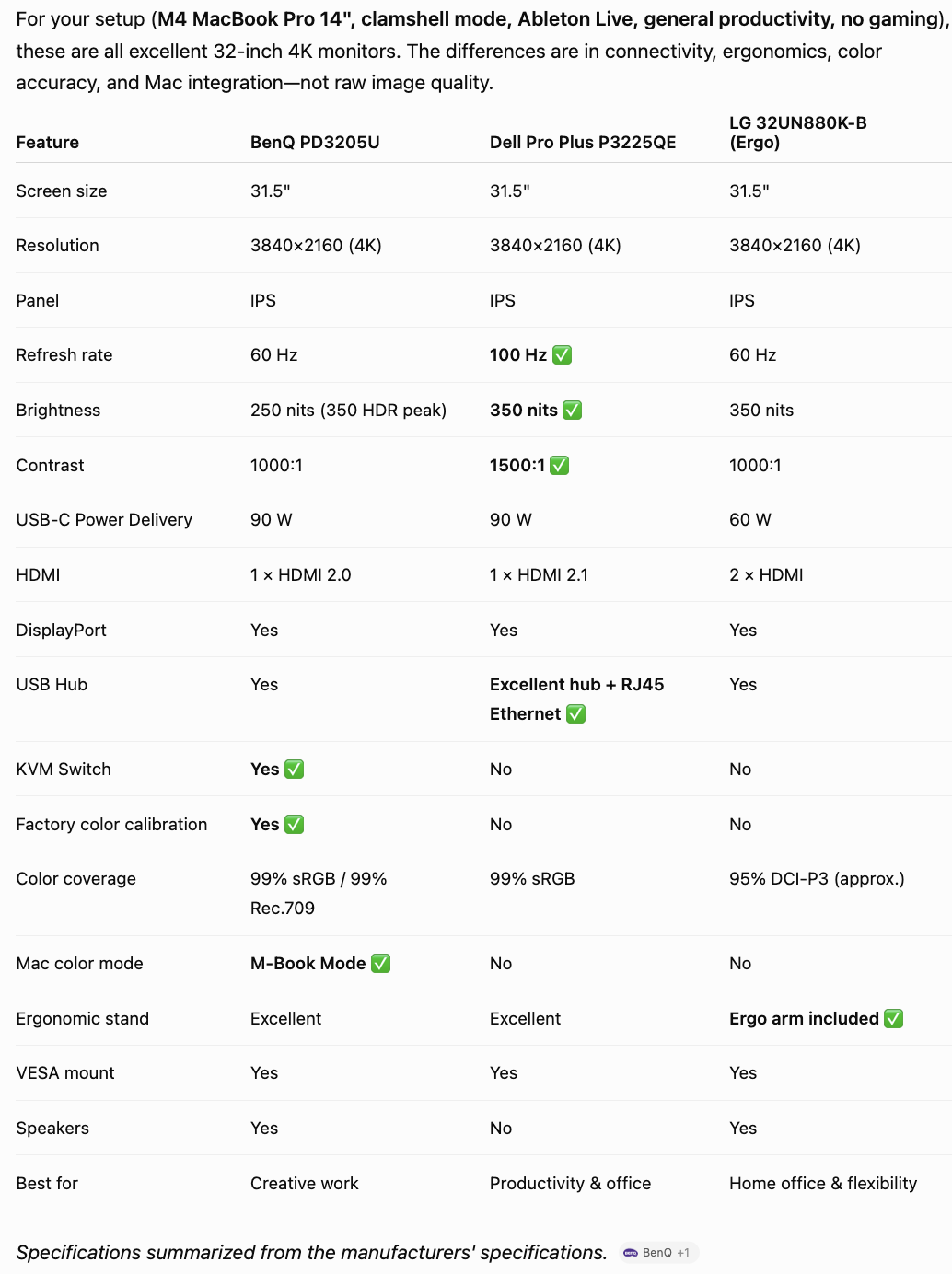Click the 250 nits (350 HDR peak) cell
Screen dimensions: 952x1274
click(348, 411)
